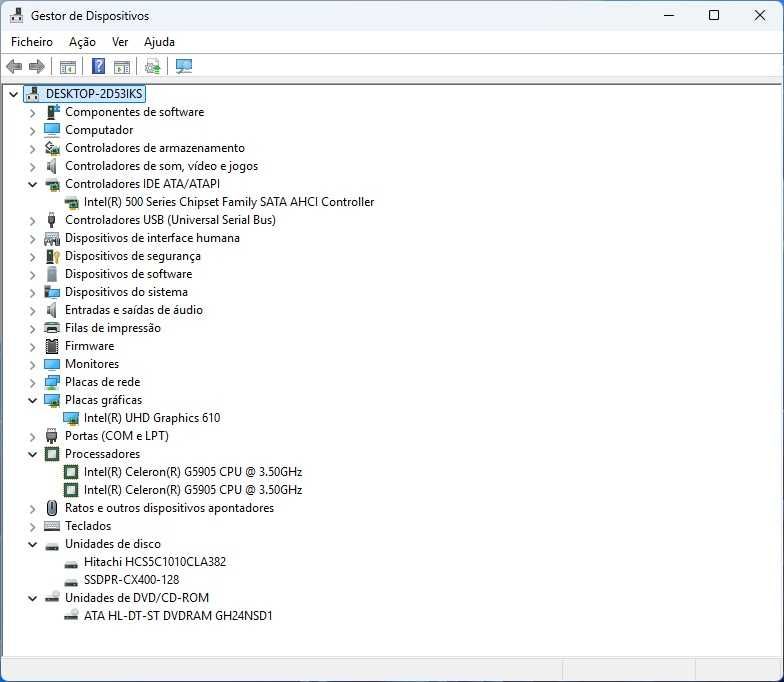Expand Componentes de software category
Image resolution: width=784 pixels, height=682 pixels.
pyautogui.click(x=32, y=112)
